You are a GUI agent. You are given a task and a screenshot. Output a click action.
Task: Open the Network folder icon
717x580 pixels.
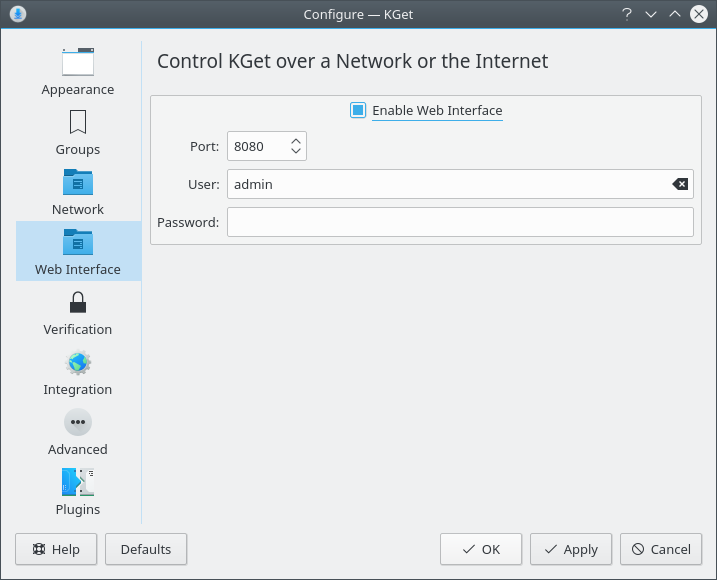[x=77, y=182]
